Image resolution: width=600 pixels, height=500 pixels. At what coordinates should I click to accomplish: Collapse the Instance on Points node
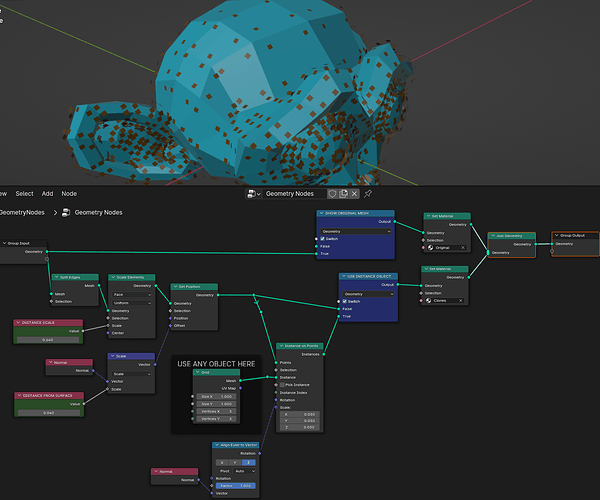pos(281,346)
